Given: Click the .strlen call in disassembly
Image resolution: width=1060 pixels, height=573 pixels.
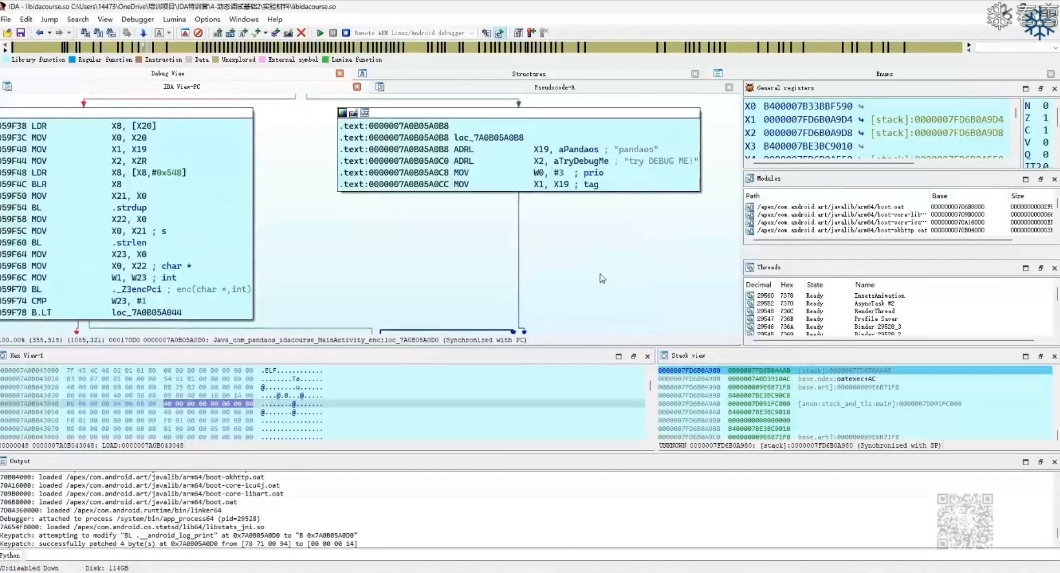Looking at the screenshot, I should pos(128,243).
